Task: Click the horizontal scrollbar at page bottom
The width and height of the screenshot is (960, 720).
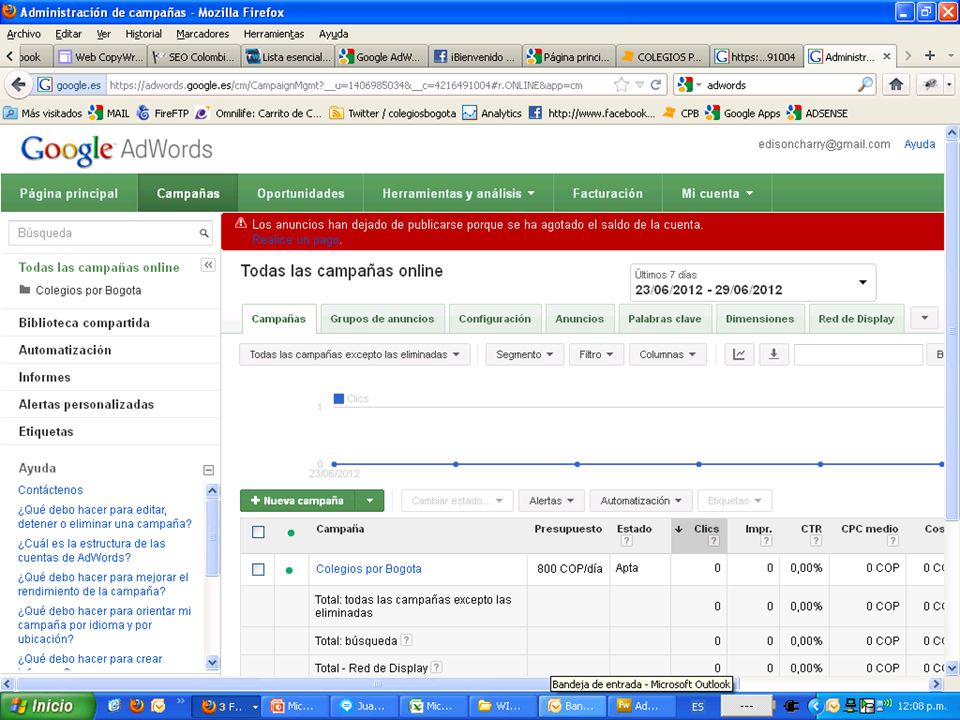Action: 378,684
